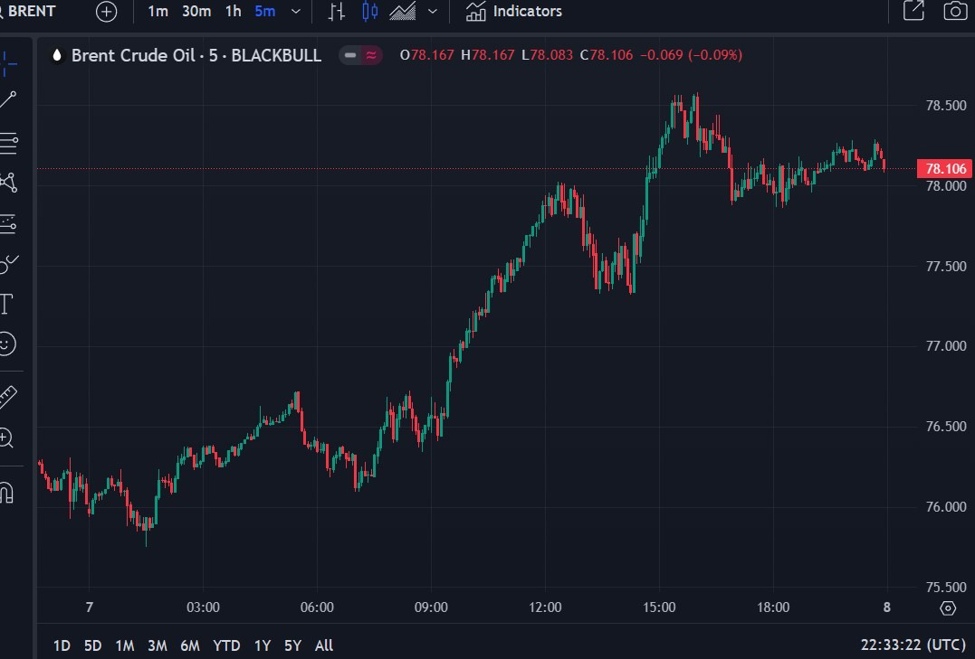Select the Text annotation tool
This screenshot has height=659, width=975.
tap(7, 303)
